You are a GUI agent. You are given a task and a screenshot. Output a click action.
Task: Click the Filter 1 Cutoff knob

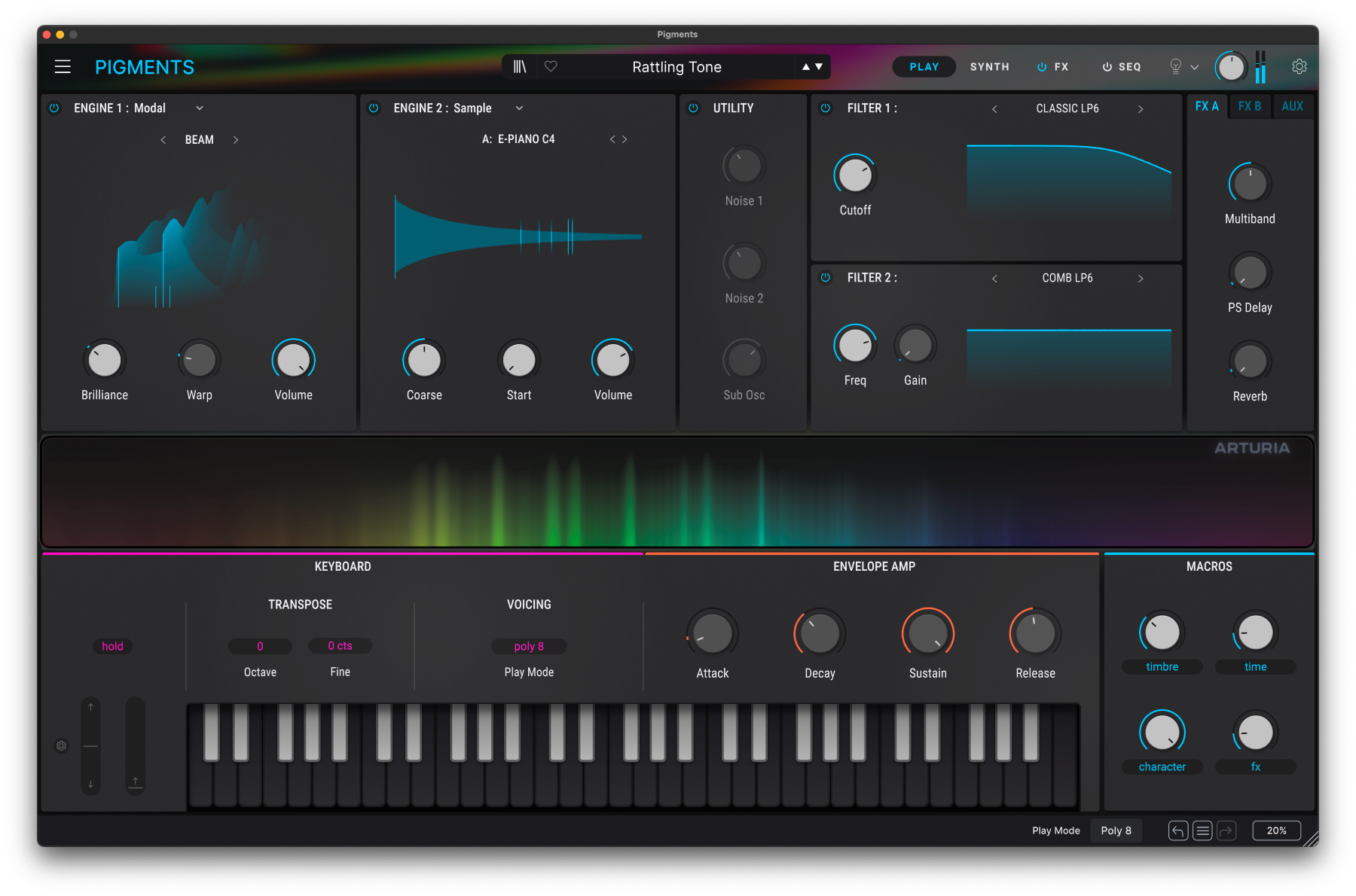pyautogui.click(x=855, y=176)
